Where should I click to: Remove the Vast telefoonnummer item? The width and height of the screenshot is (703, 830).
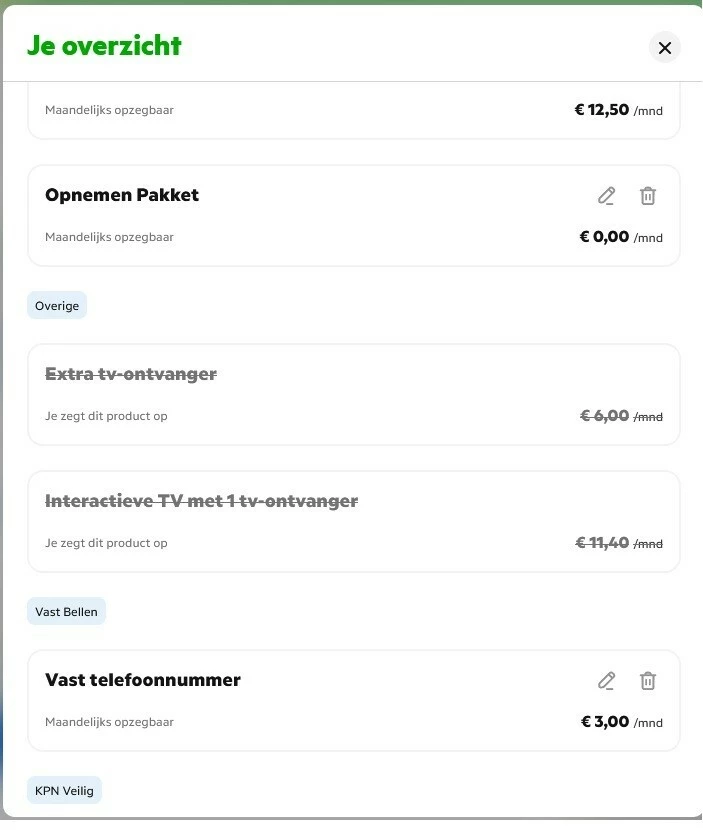[648, 681]
